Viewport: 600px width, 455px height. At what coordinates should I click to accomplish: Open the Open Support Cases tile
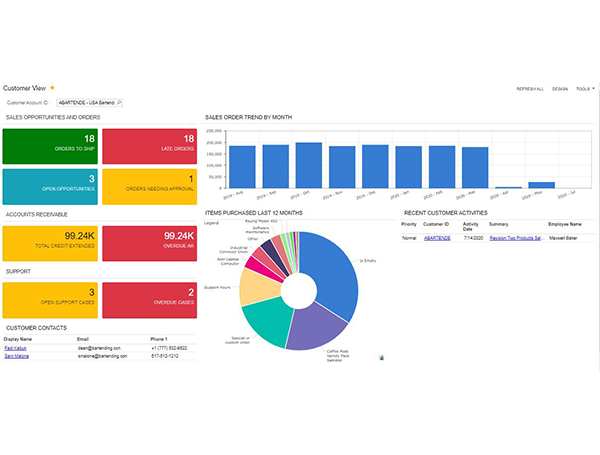(50, 299)
